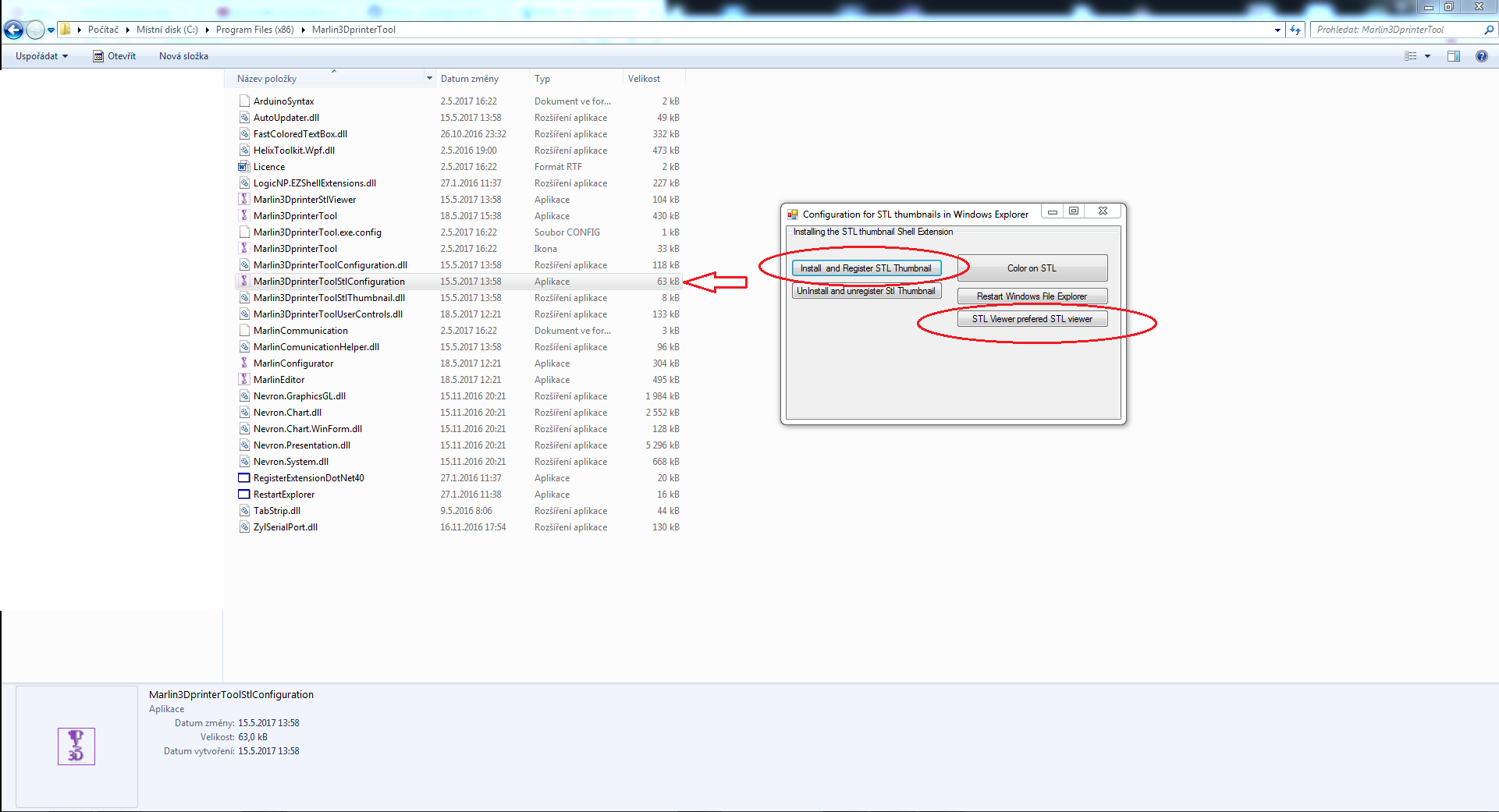Open the Uspořádat dropdown menu
Viewport: 1499px width, 812px height.
(x=41, y=56)
